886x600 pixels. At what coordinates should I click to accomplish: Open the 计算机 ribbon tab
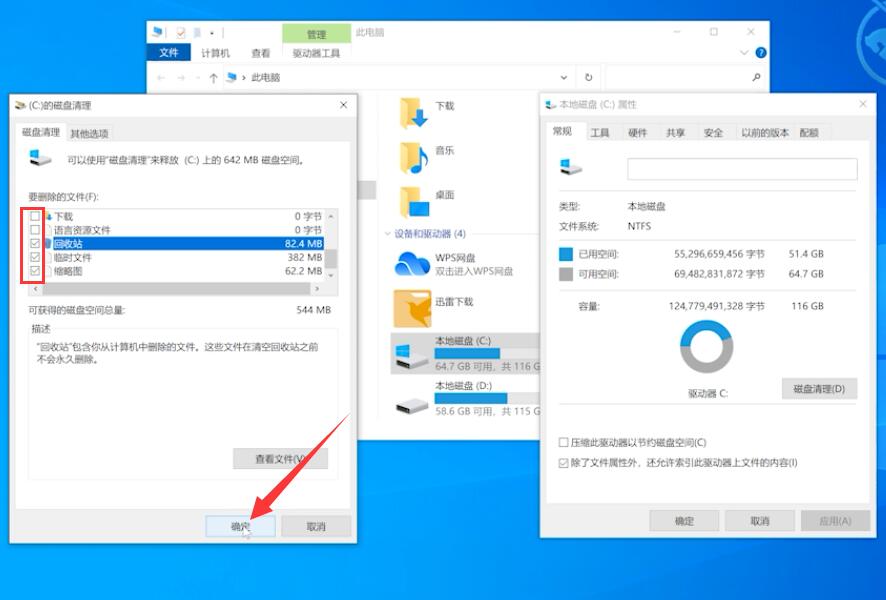tap(215, 53)
